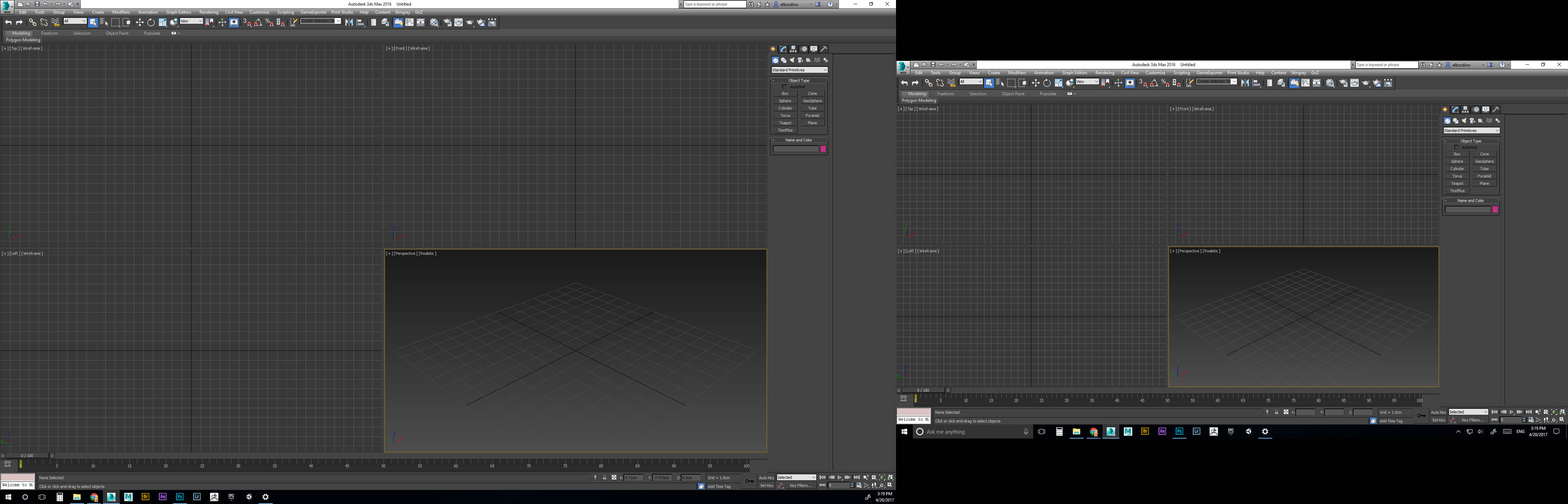Click the object color swatch
The width and height of the screenshot is (1568, 504).
(x=824, y=148)
